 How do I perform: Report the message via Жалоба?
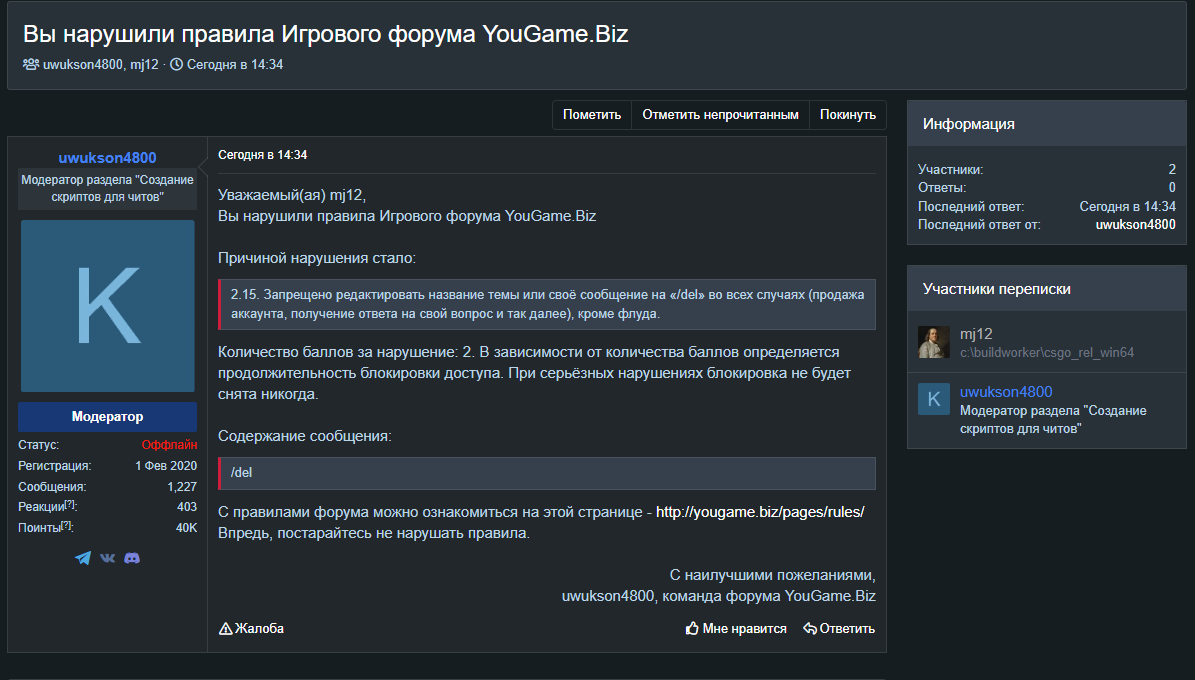click(x=251, y=628)
